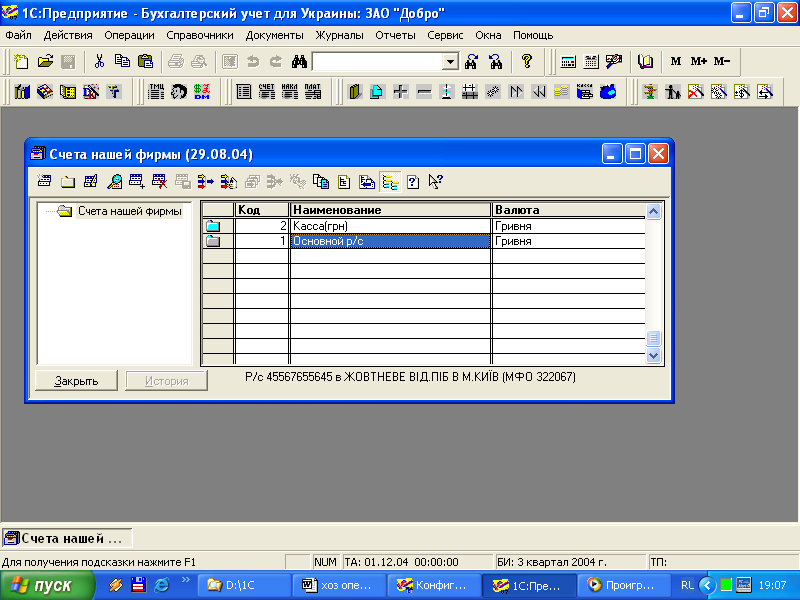Click the list scrollbar up arrow
This screenshot has height=600, width=800.
654,211
